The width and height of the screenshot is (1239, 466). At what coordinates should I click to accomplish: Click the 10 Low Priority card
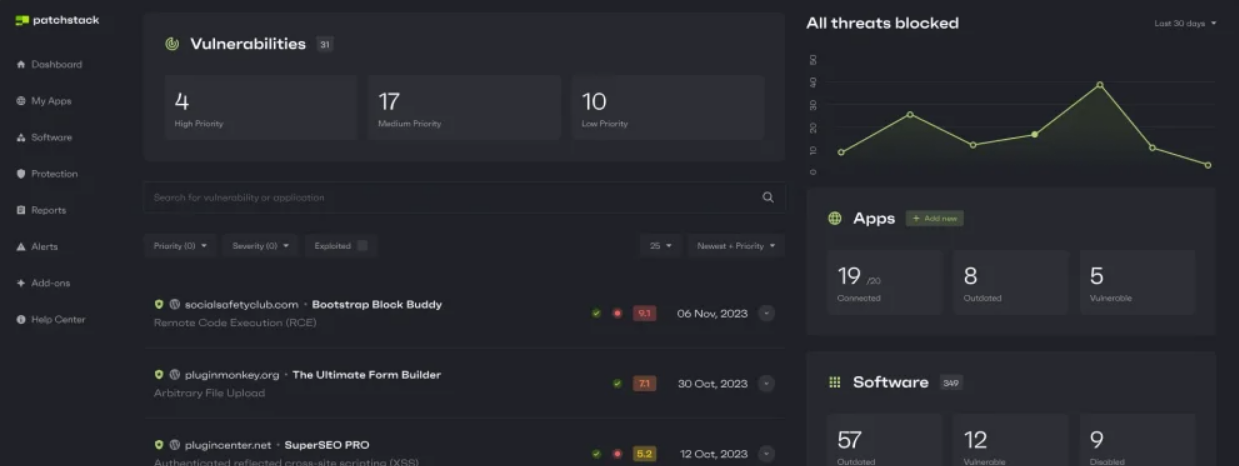(x=668, y=108)
